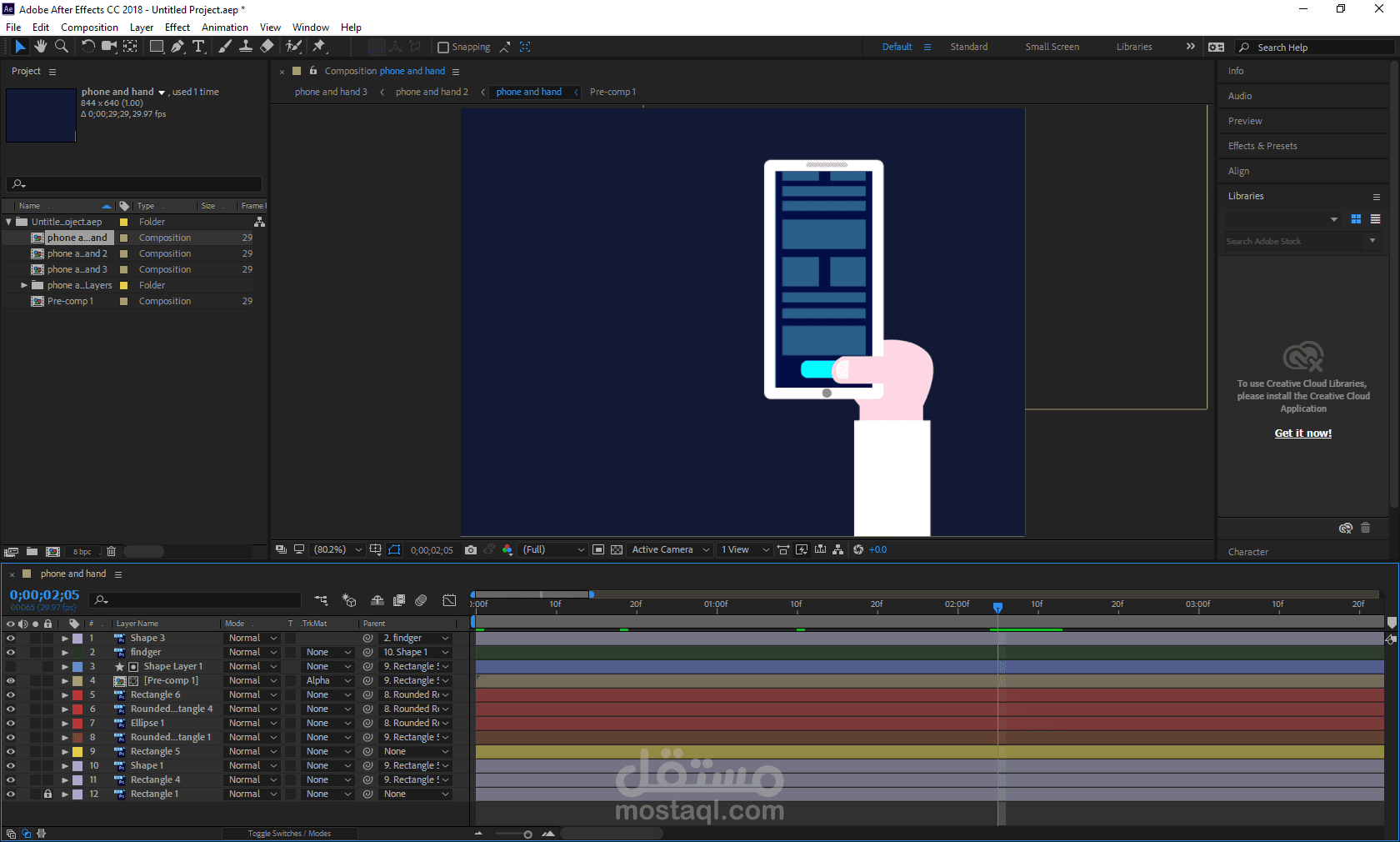Image resolution: width=1400 pixels, height=842 pixels.
Task: Hide the Rectangle 6 layer
Action: click(11, 695)
